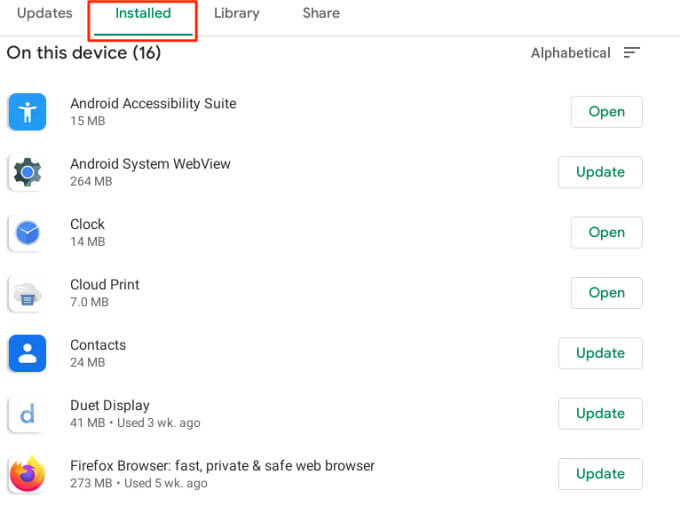Update Android System WebView
This screenshot has height=506, width=680.
[600, 172]
